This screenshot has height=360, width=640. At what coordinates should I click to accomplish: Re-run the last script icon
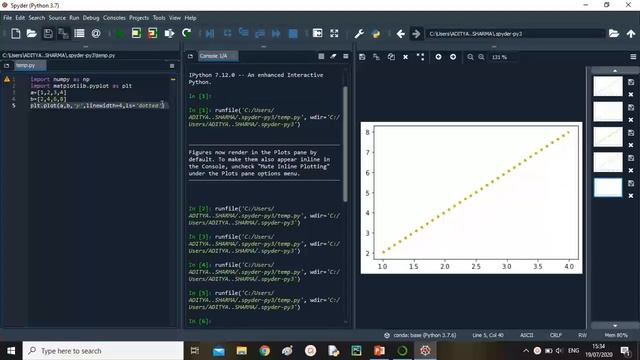(186, 33)
